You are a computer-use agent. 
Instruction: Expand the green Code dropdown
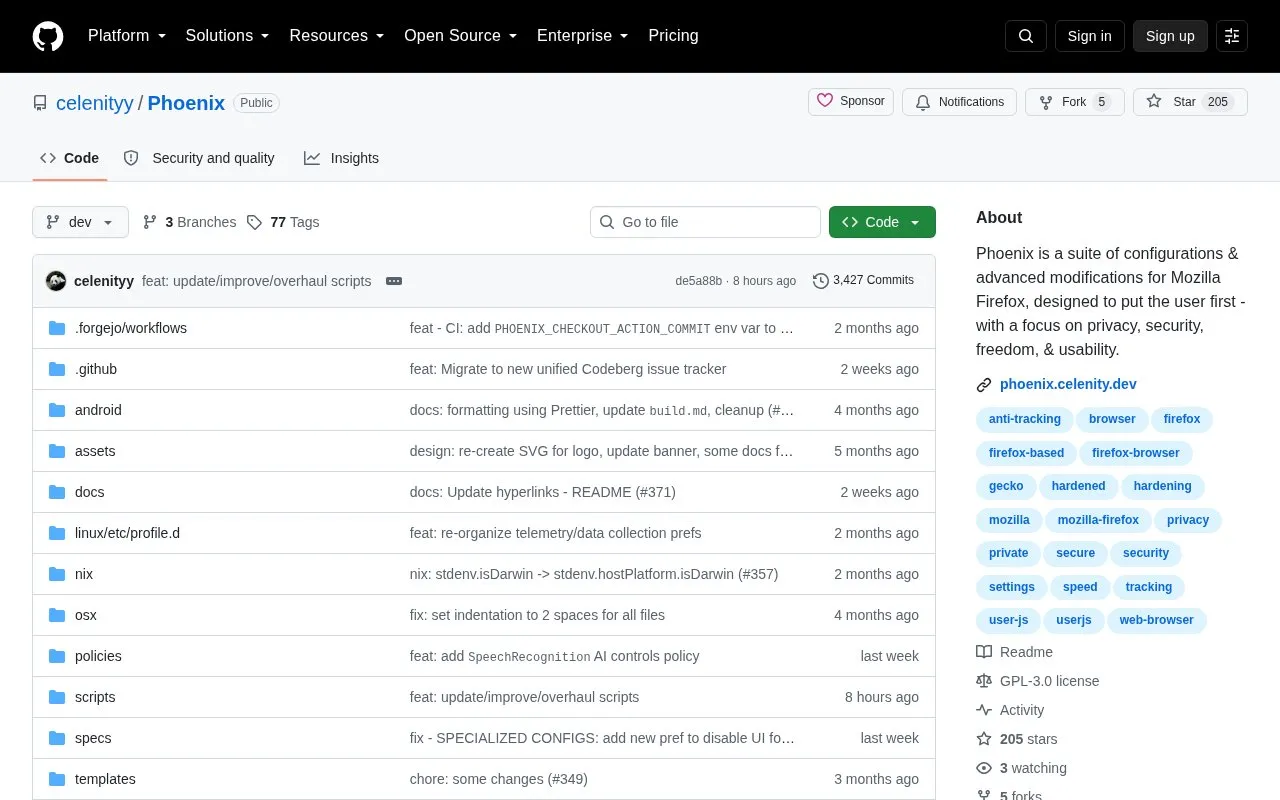[x=882, y=222]
